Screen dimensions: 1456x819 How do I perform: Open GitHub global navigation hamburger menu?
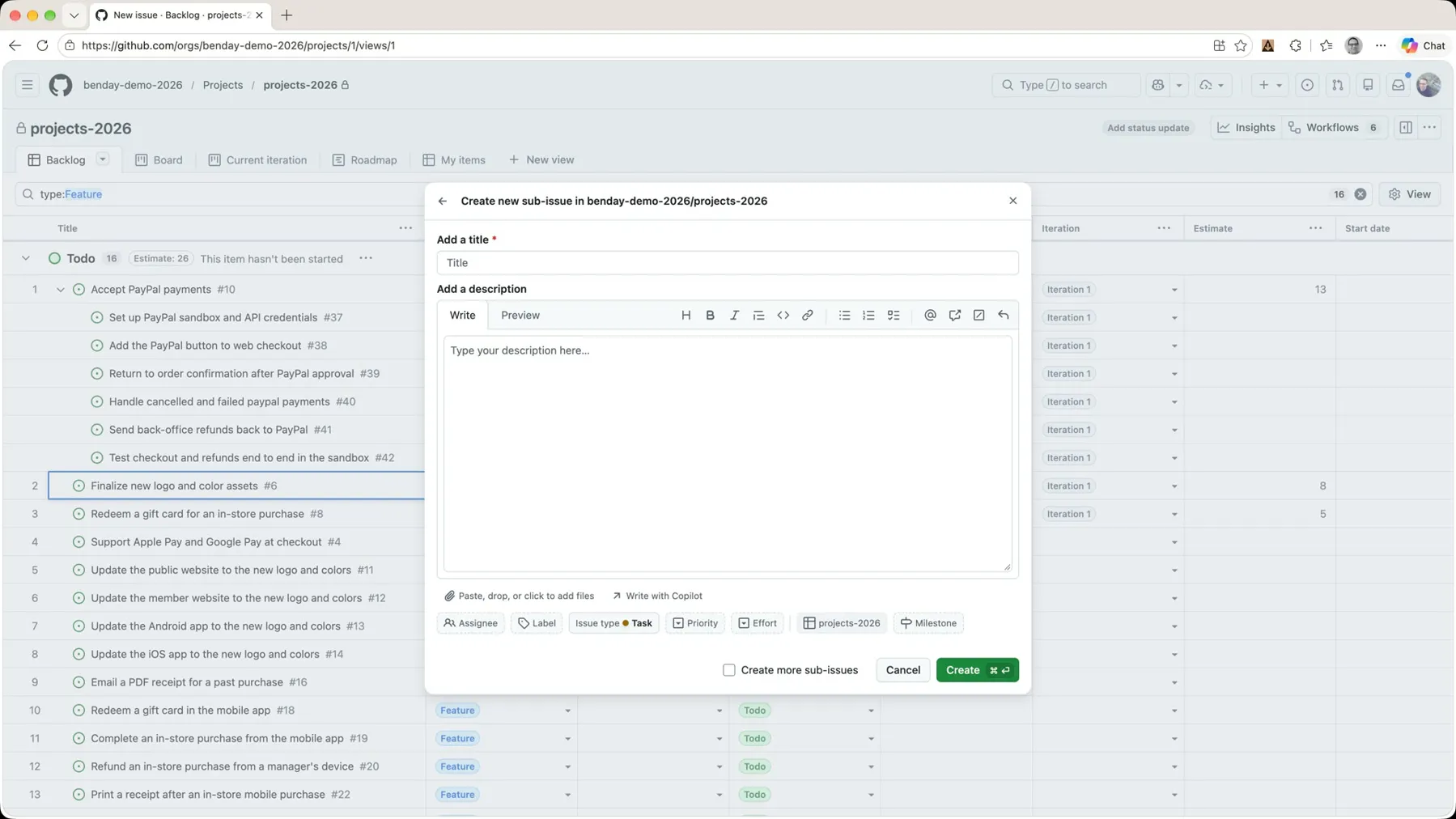click(x=27, y=85)
